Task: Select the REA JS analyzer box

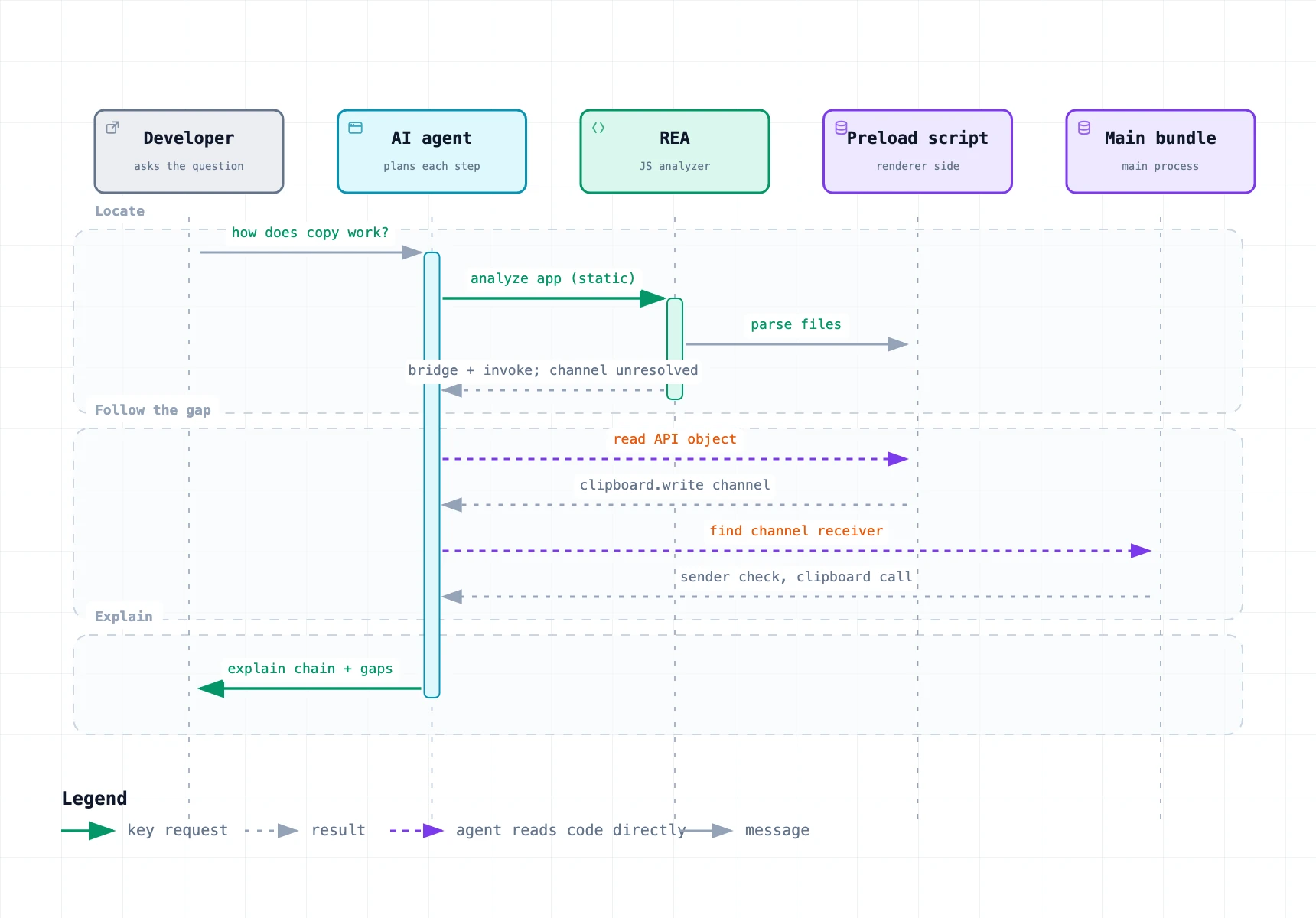Action: point(675,151)
